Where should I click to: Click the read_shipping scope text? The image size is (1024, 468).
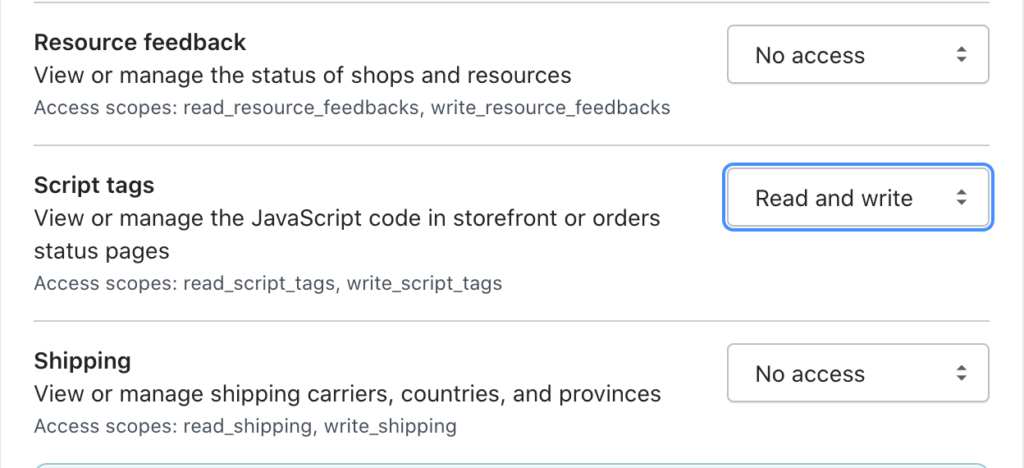coord(249,426)
